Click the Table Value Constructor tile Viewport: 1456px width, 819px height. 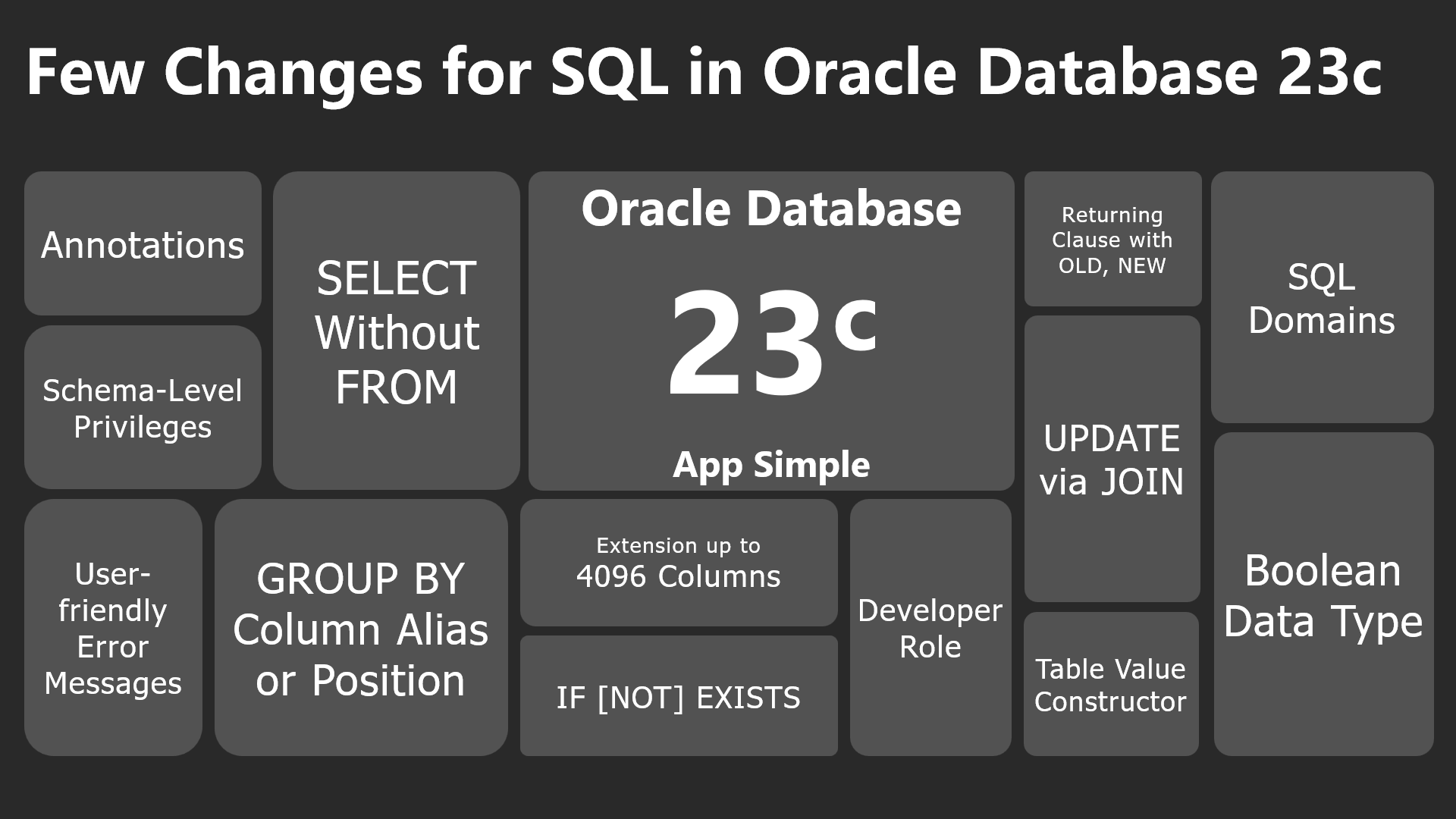[1111, 685]
